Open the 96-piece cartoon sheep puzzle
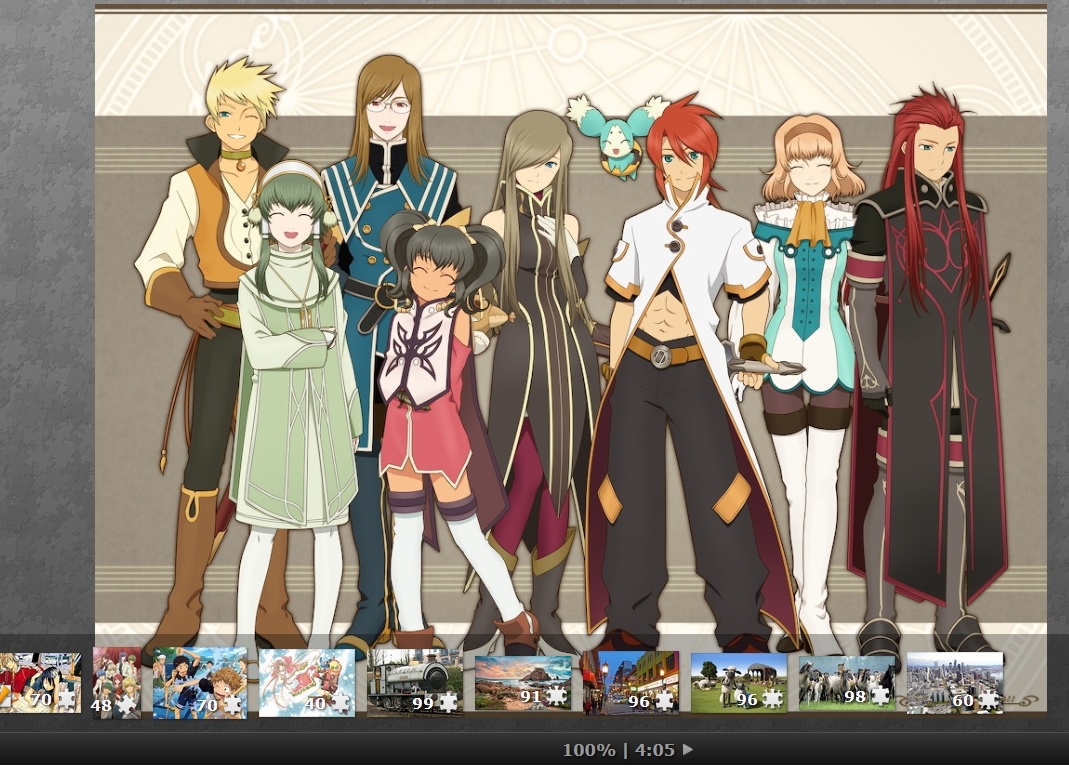Viewport: 1069px width, 769px height. 739,682
